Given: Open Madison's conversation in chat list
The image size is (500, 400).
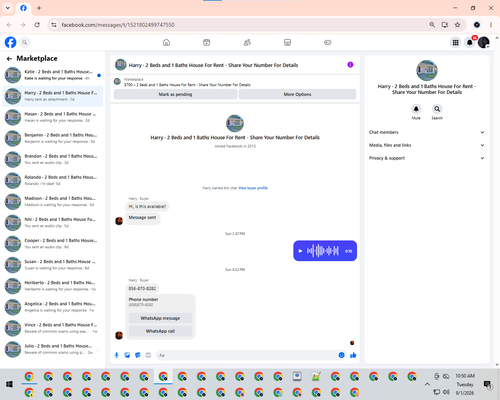Looking at the screenshot, I should pyautogui.click(x=53, y=201).
